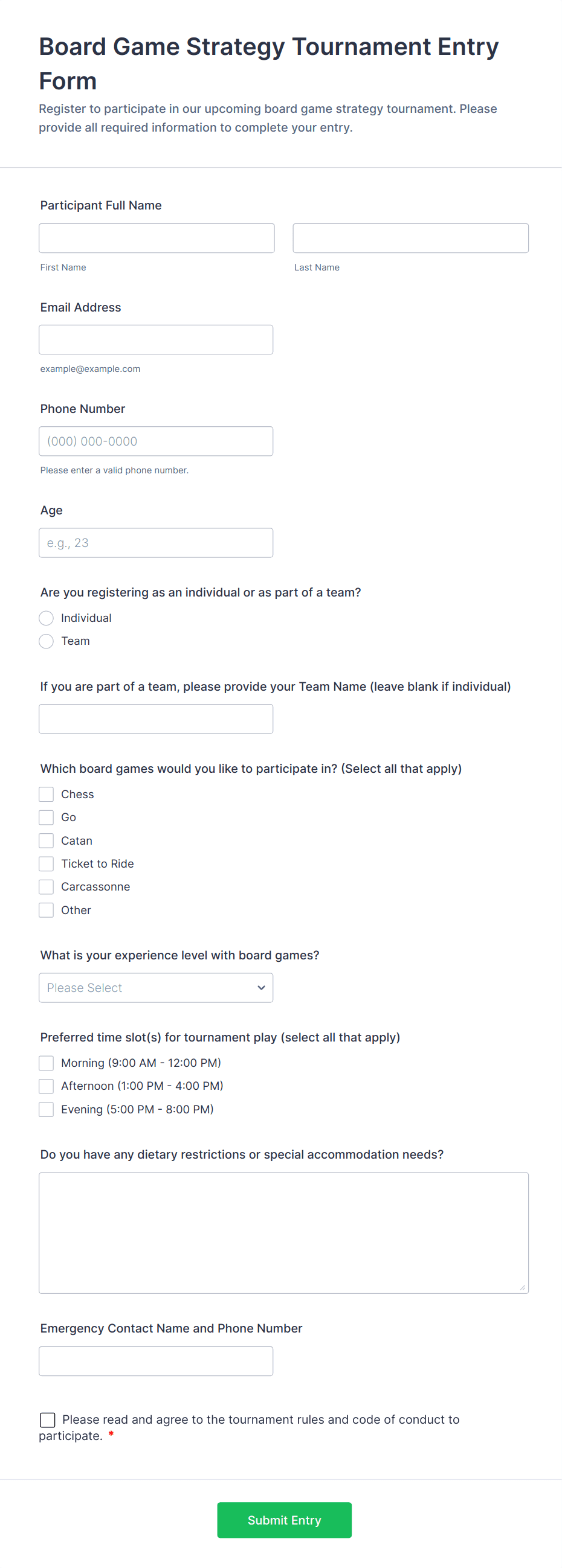Tick the Go game checkbox
This screenshot has width=562, height=1568.
pyautogui.click(x=47, y=818)
